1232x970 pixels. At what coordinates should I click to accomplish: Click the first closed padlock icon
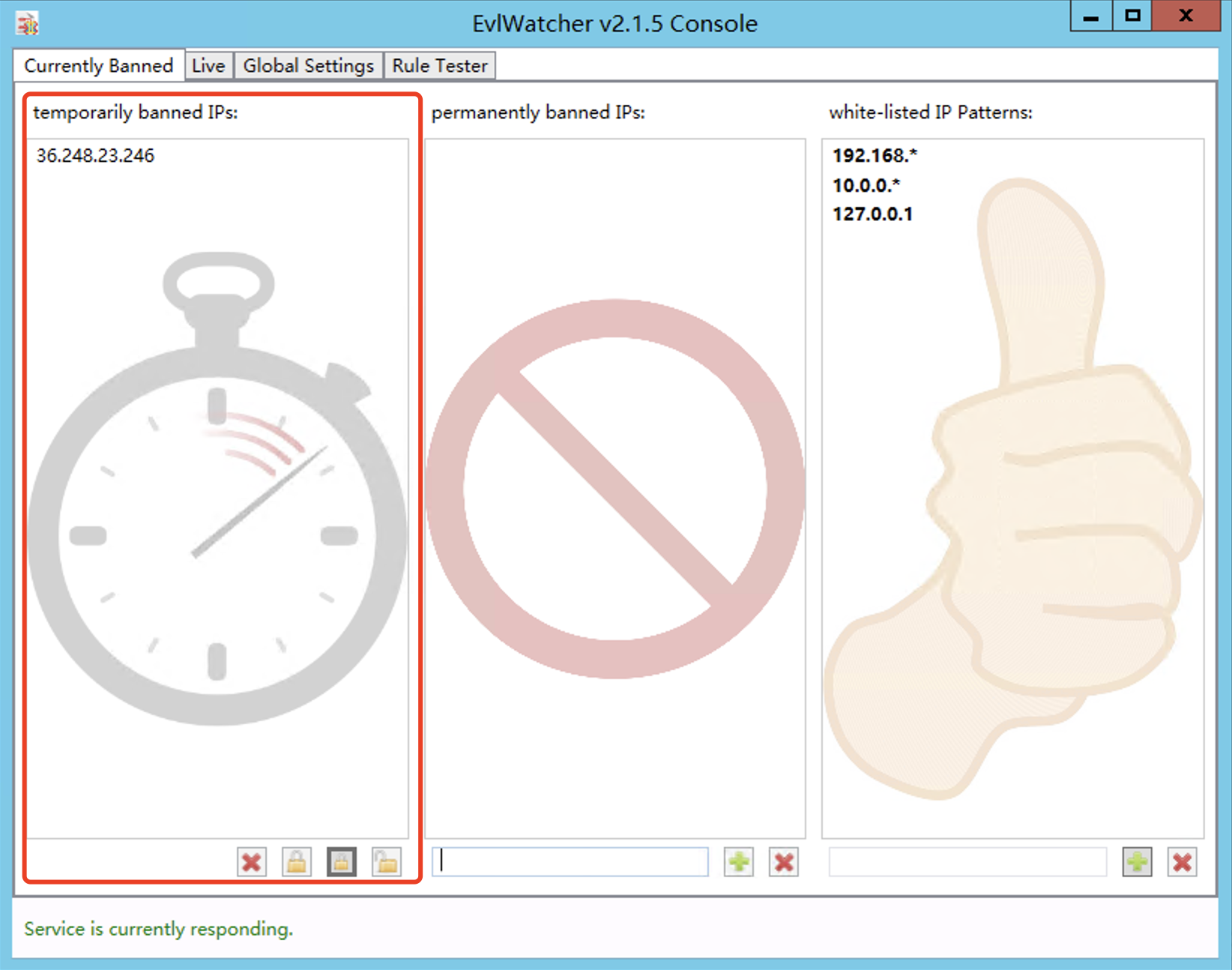tap(297, 862)
